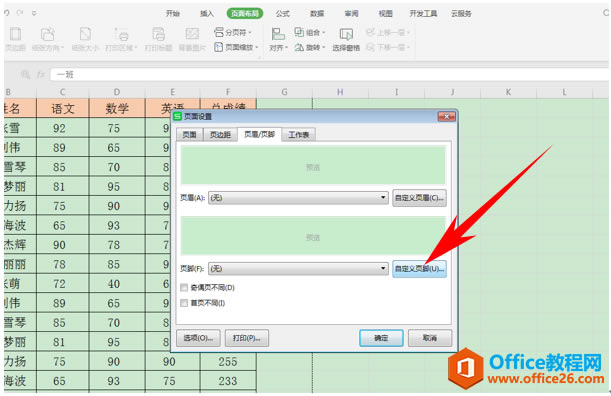Click the 自定义页眉(C)... button
Image resolution: width=611 pixels, height=396 pixels.
tap(419, 198)
